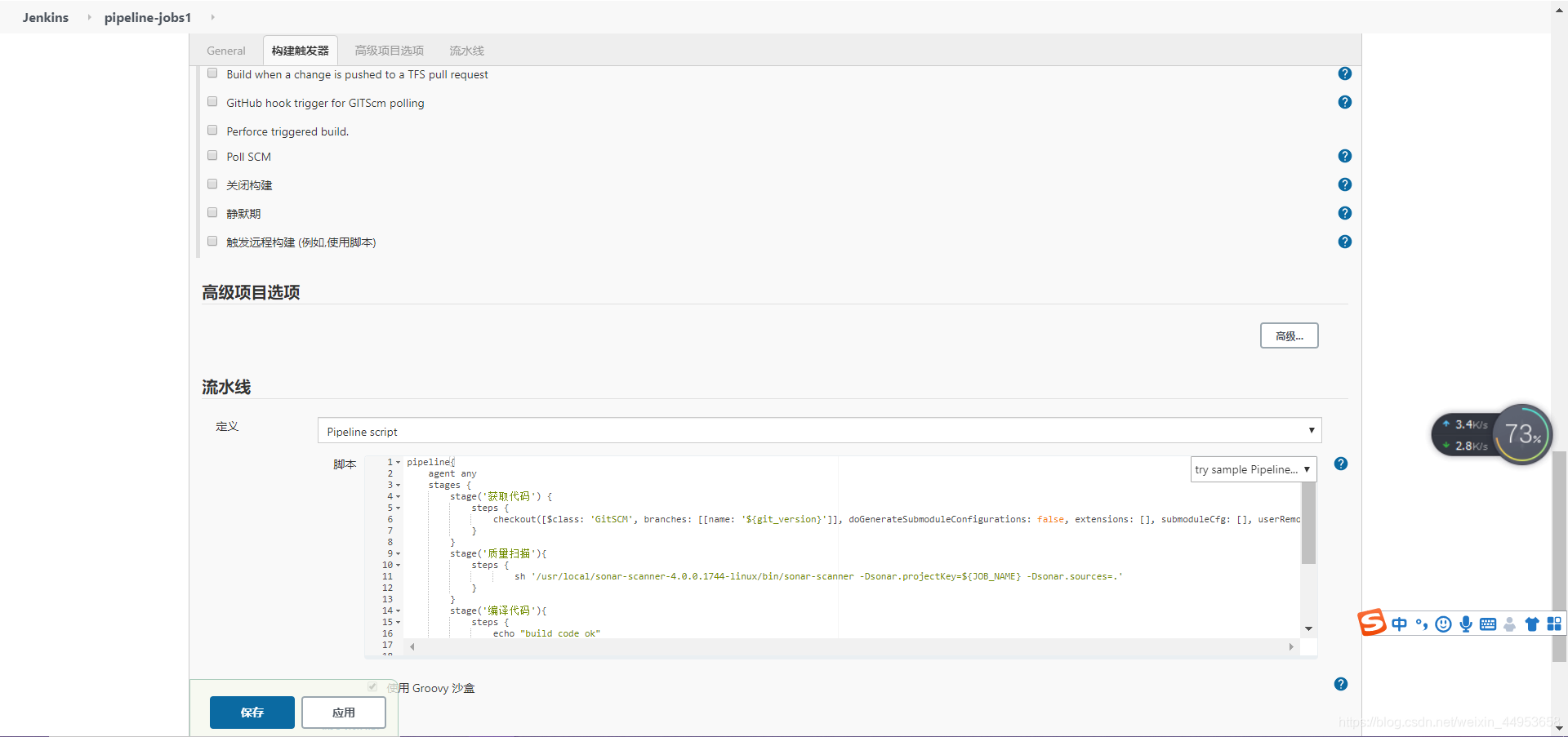The image size is (1568, 737).
Task: Expand the try sample Pipeline dropdown
Action: (x=1253, y=469)
